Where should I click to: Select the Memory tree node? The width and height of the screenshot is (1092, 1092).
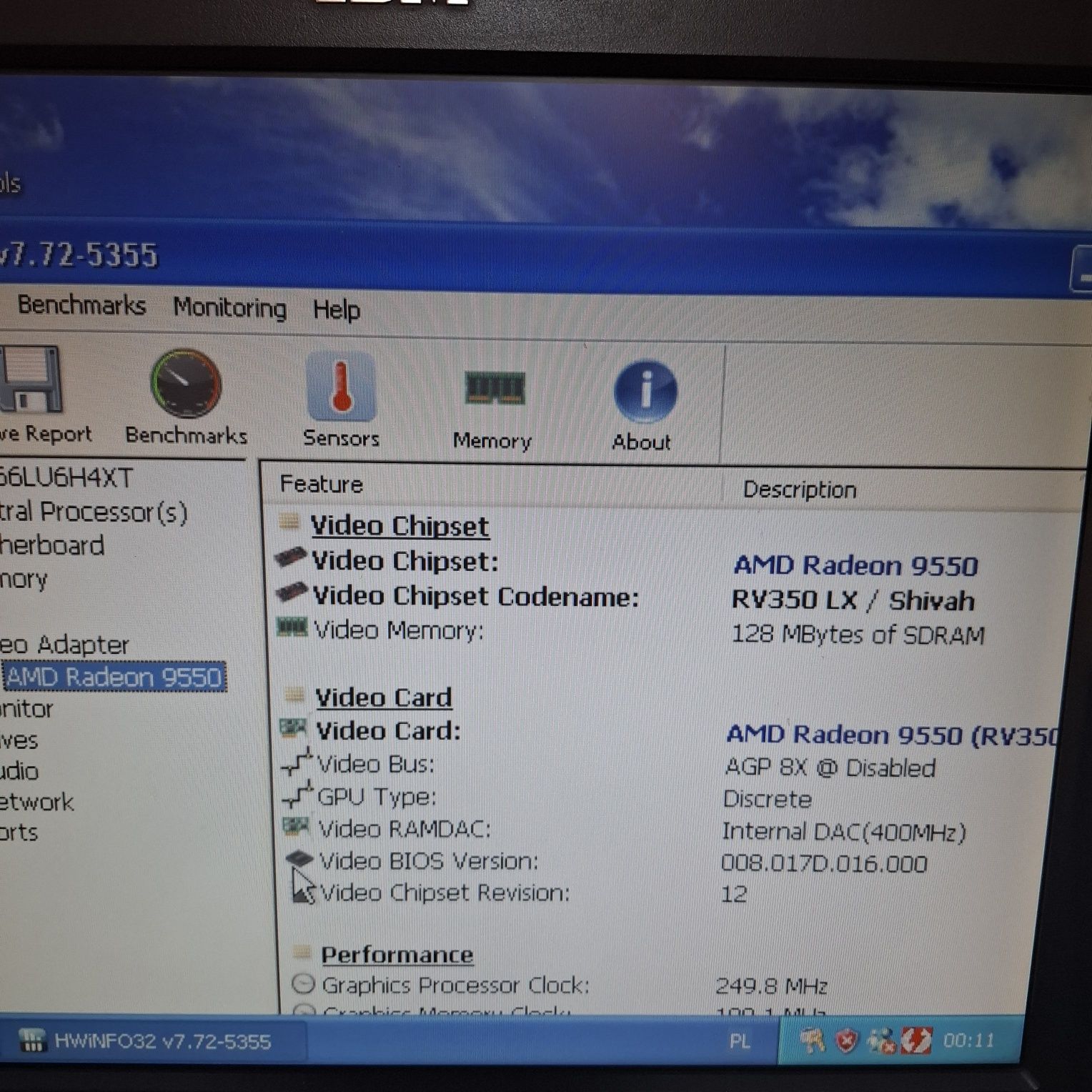[24, 579]
